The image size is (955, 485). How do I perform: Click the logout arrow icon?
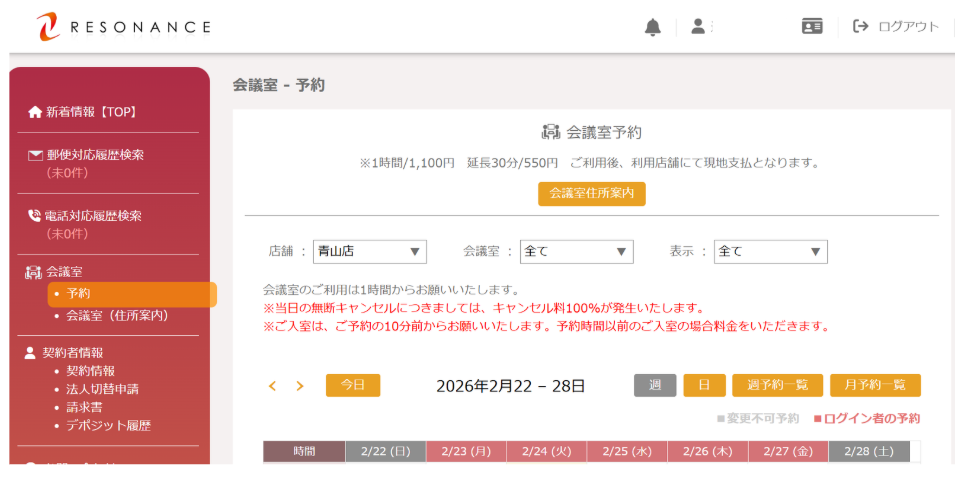[x=860, y=26]
